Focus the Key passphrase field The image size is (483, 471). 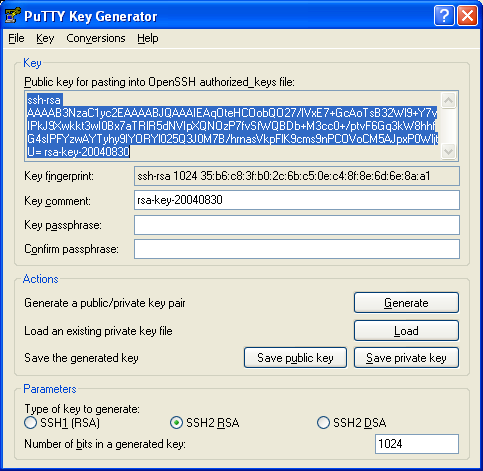click(297, 225)
